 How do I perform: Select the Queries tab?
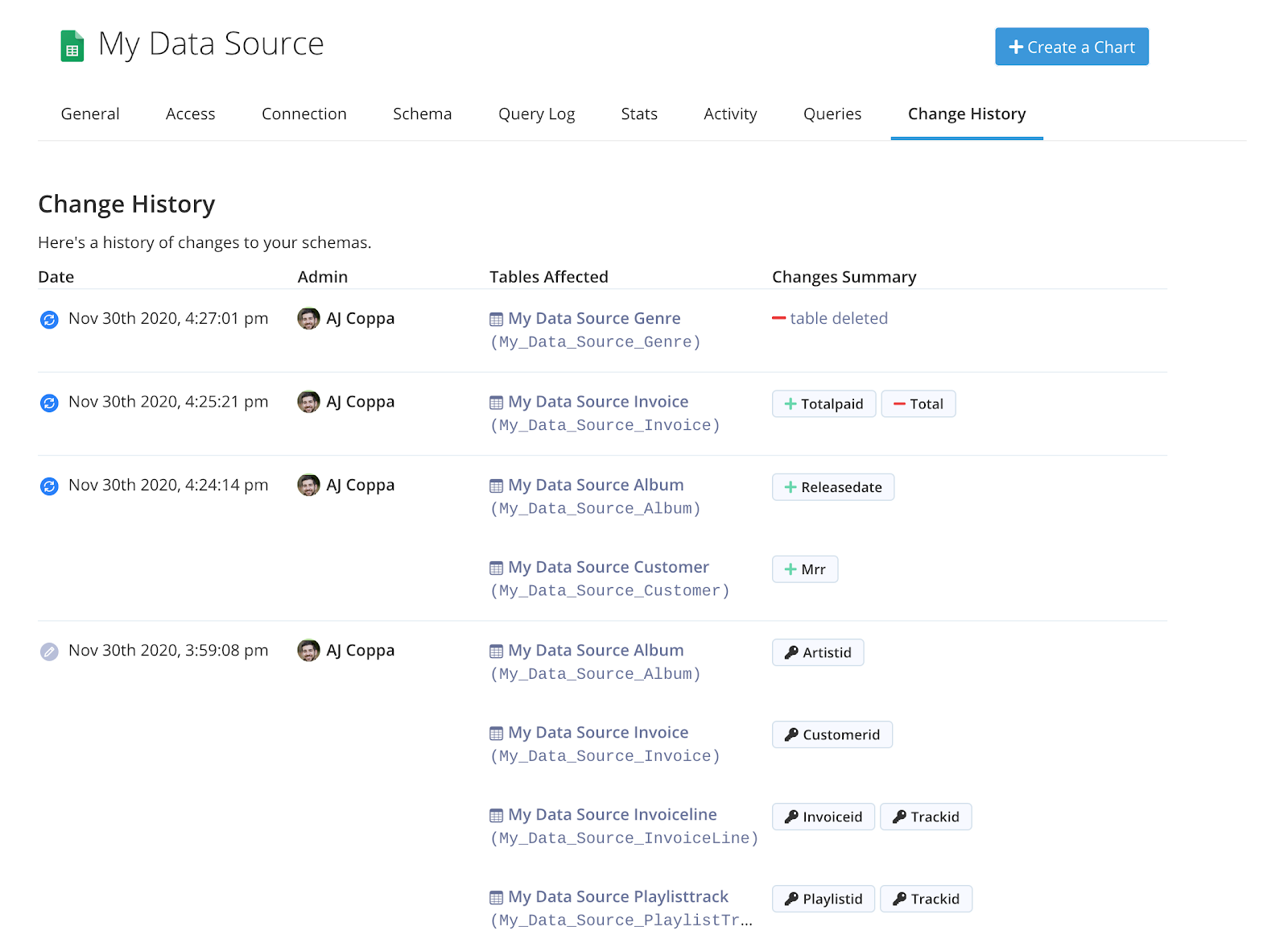832,114
